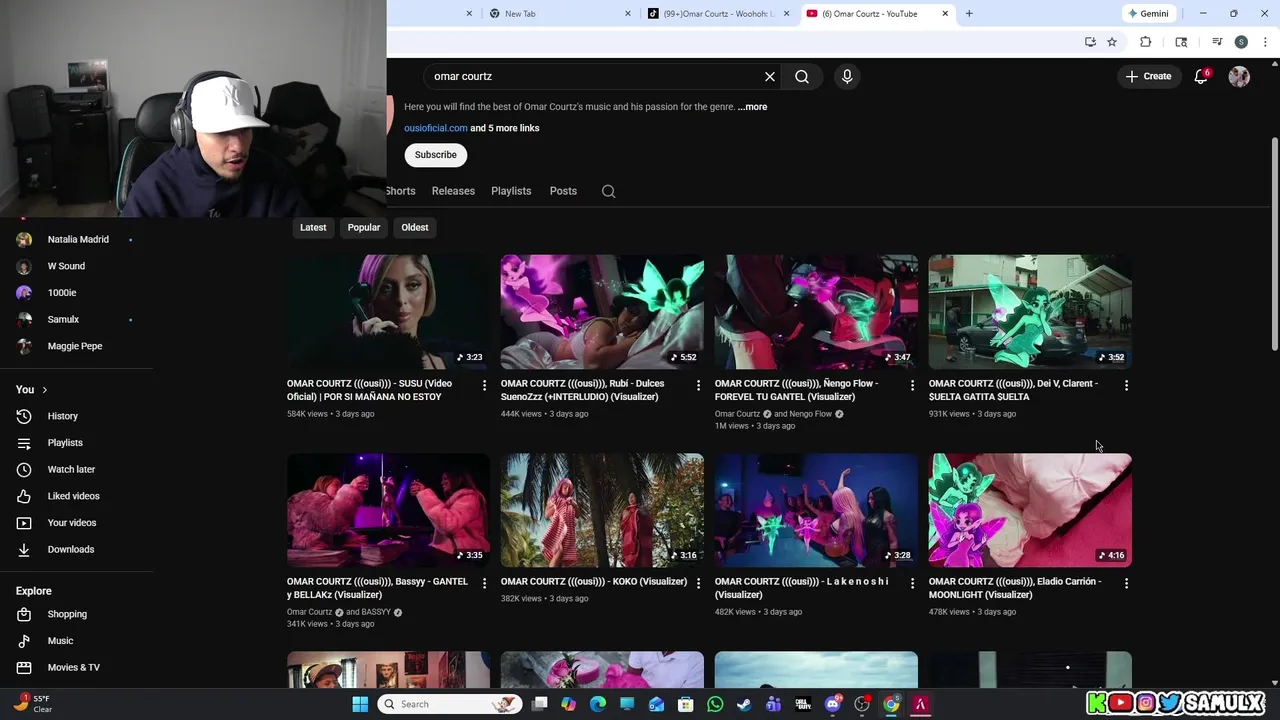Click the Create button
The image size is (1280, 720).
tap(1148, 76)
